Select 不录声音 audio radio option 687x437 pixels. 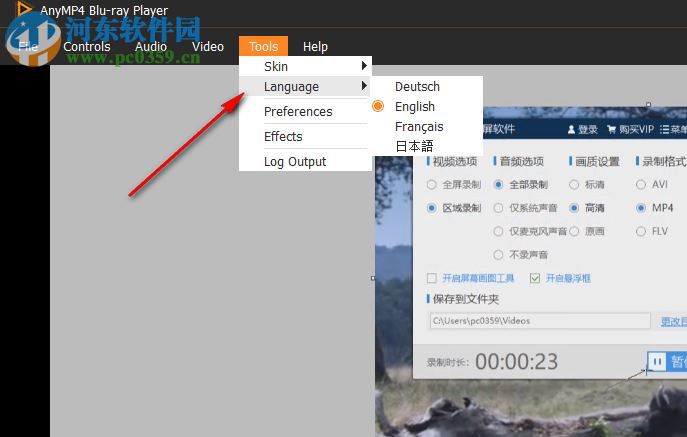click(498, 254)
